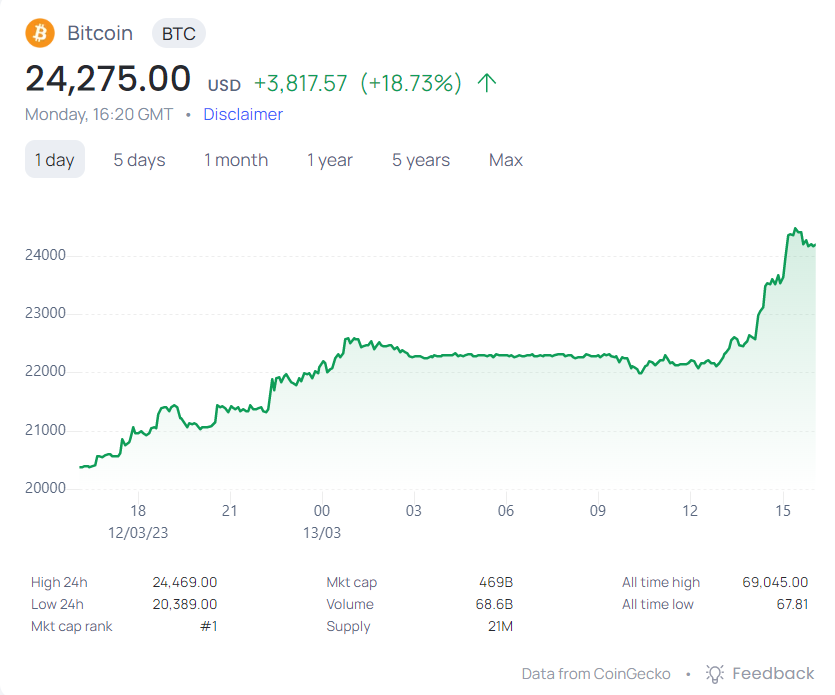
Task: Click the 09 hour axis label
Action: (597, 511)
